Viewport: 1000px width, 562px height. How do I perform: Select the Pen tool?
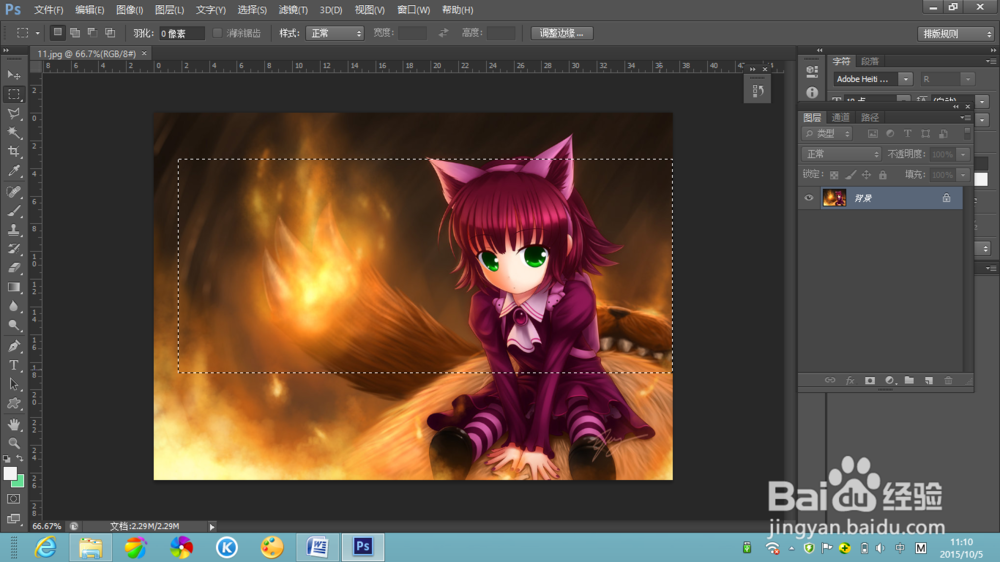click(13, 346)
